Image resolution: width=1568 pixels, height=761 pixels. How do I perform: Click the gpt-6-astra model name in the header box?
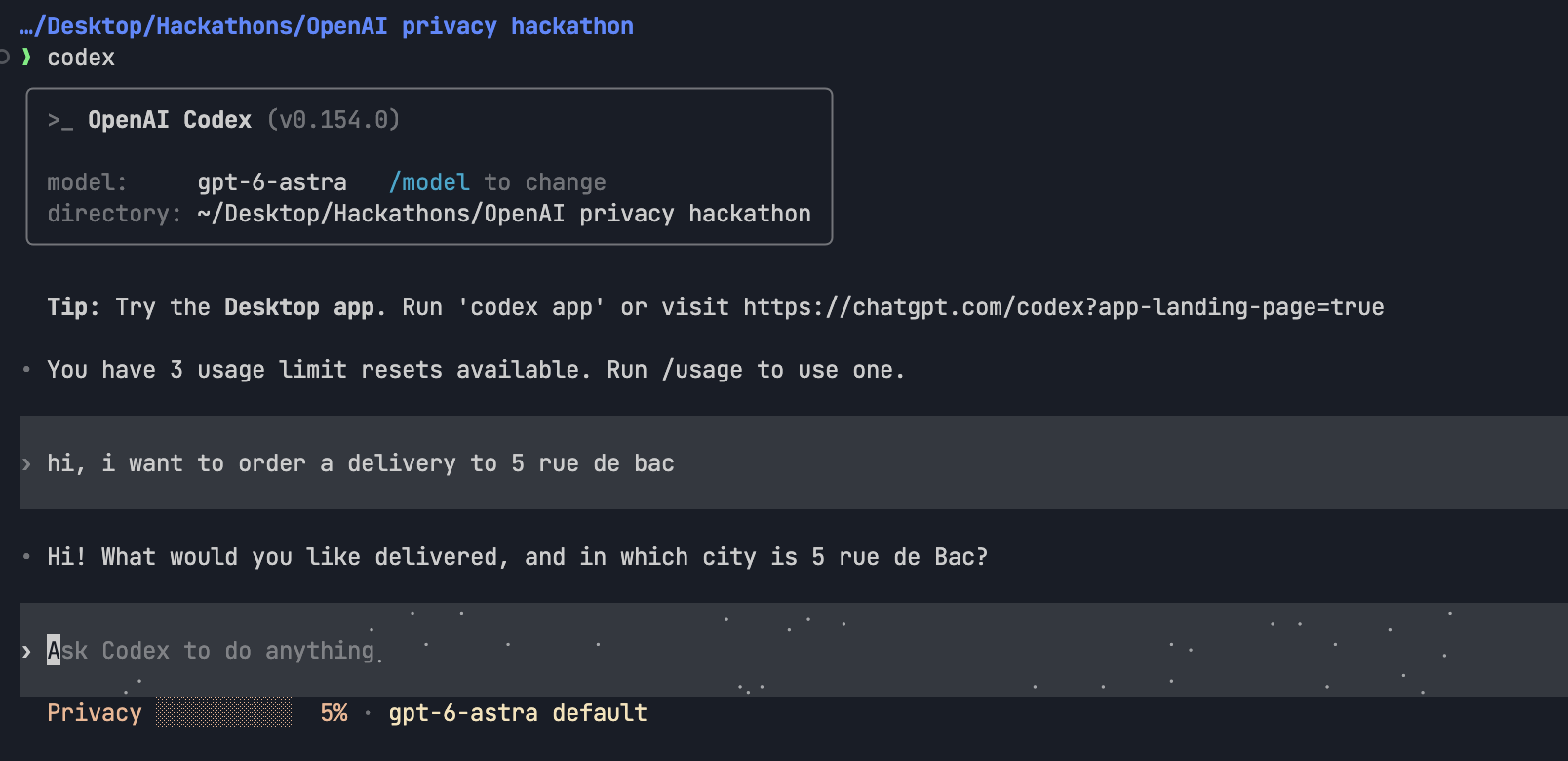tap(272, 182)
